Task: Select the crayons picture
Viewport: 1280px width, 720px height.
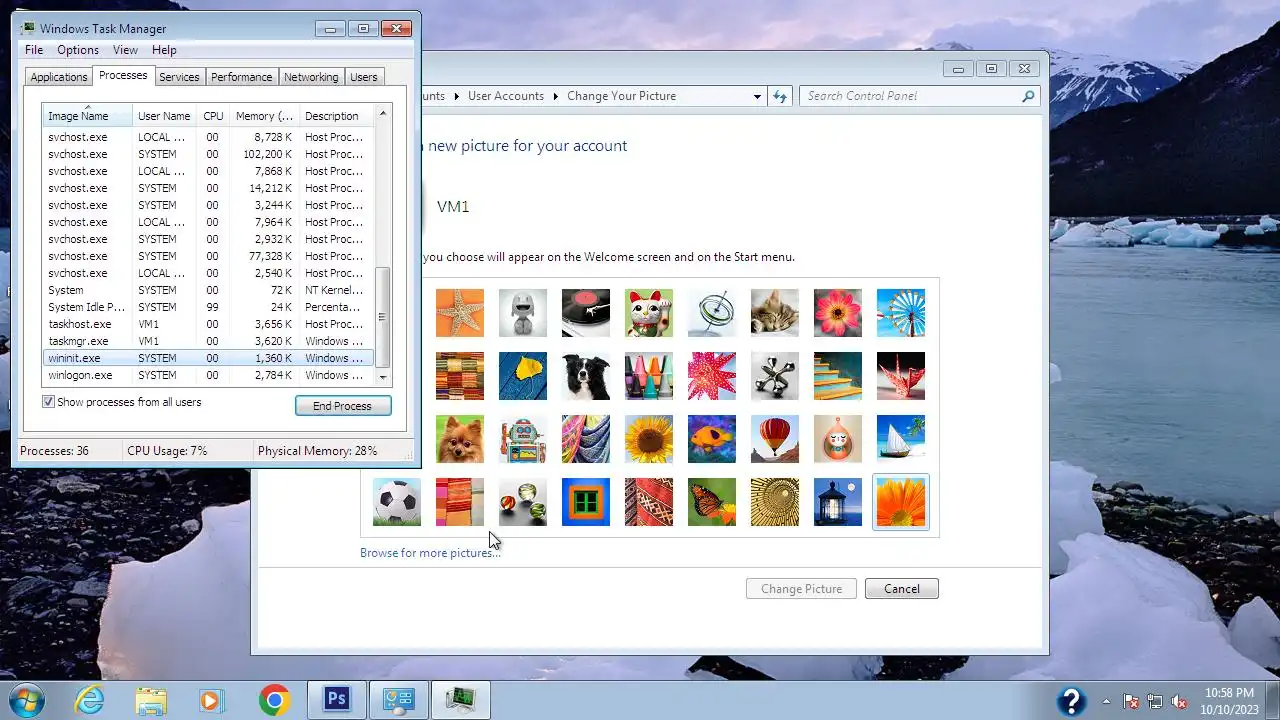Action: 649,376
